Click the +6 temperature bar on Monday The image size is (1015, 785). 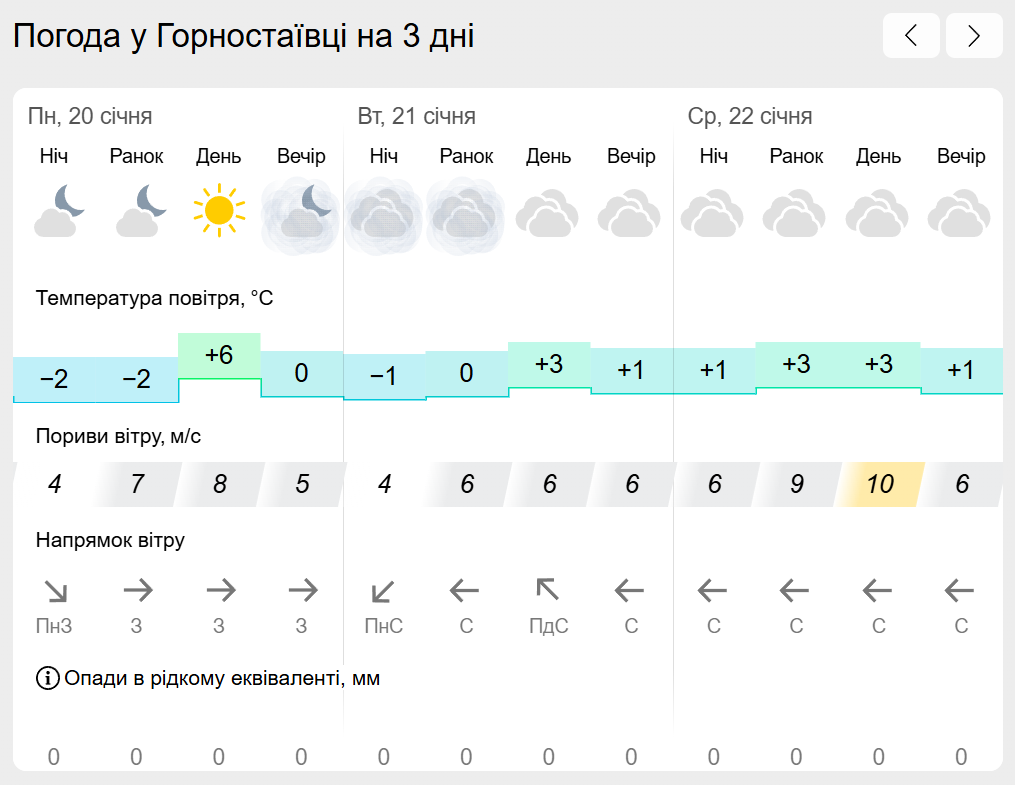pos(219,356)
